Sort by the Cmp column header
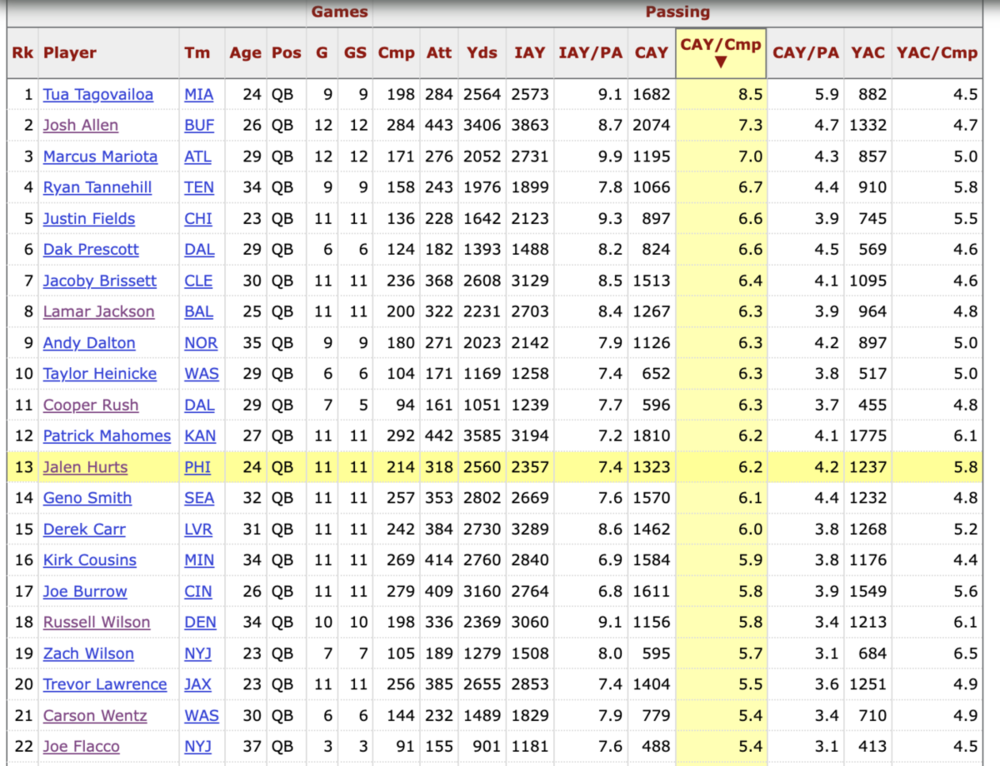This screenshot has width=1000, height=766. [x=396, y=53]
